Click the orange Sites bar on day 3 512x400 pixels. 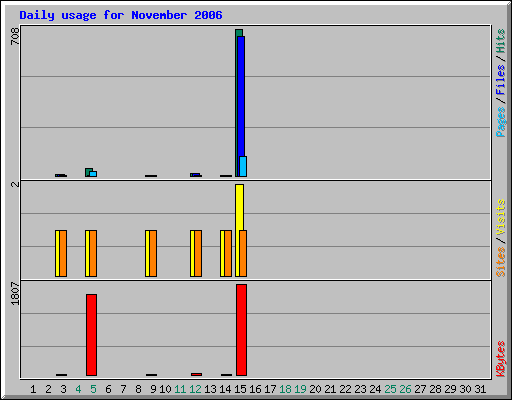pos(63,253)
